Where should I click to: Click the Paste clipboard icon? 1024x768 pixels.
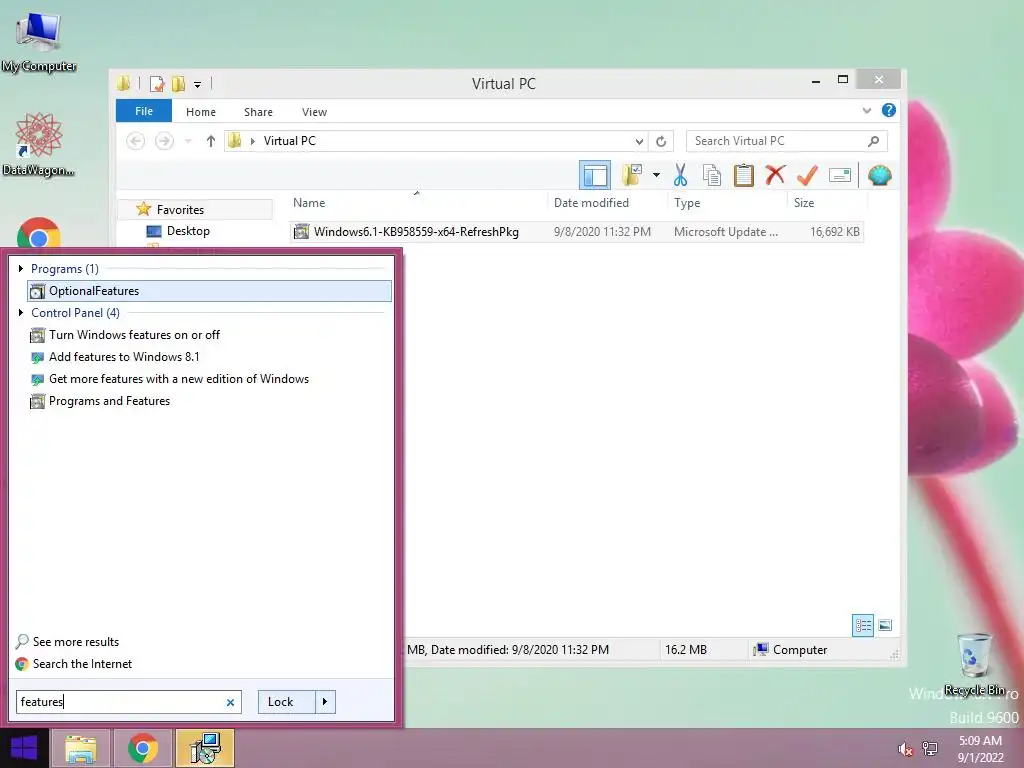(x=743, y=175)
